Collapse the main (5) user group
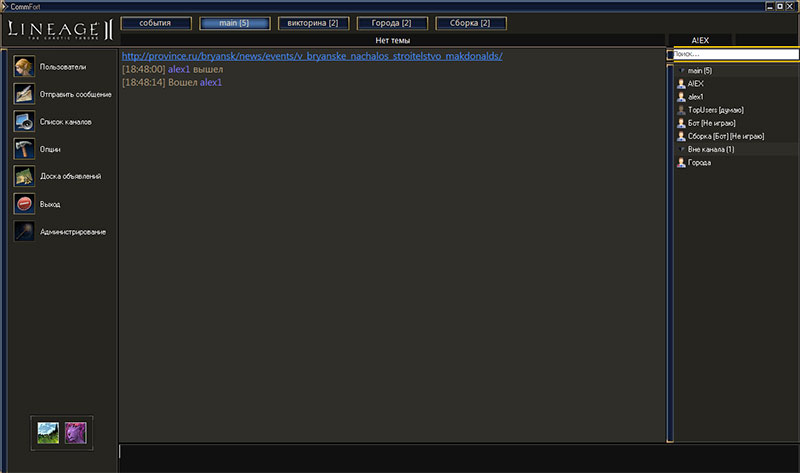 (x=681, y=71)
